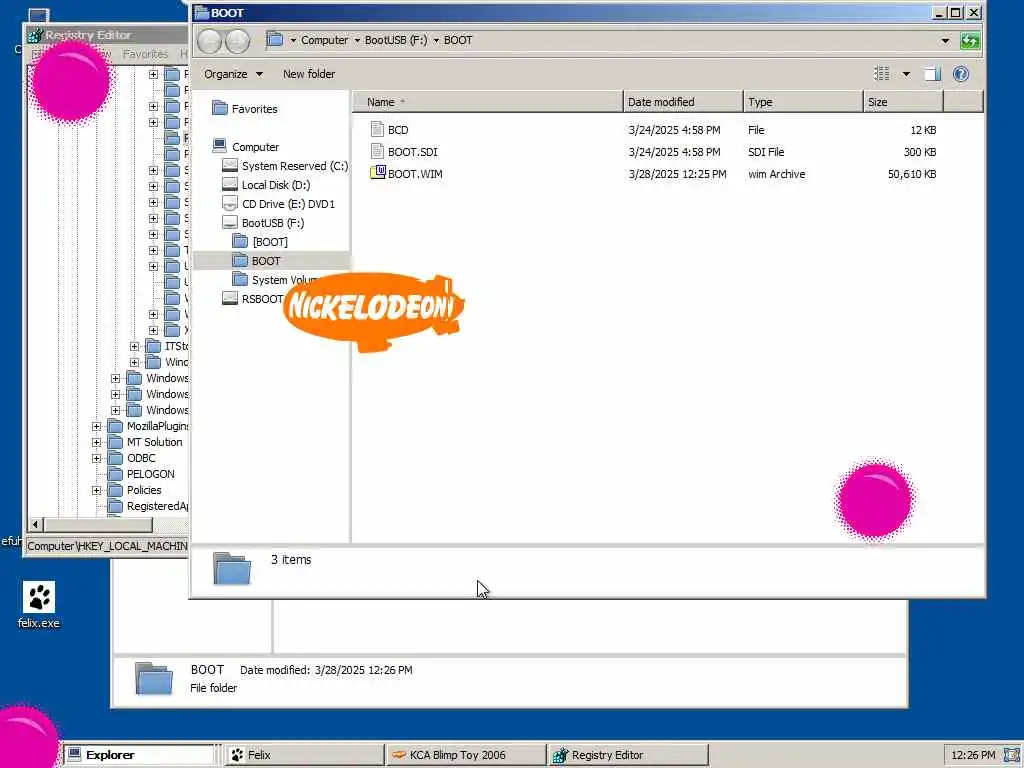Click the BOOT window title bar folder icon
The image size is (1024, 768).
point(202,12)
